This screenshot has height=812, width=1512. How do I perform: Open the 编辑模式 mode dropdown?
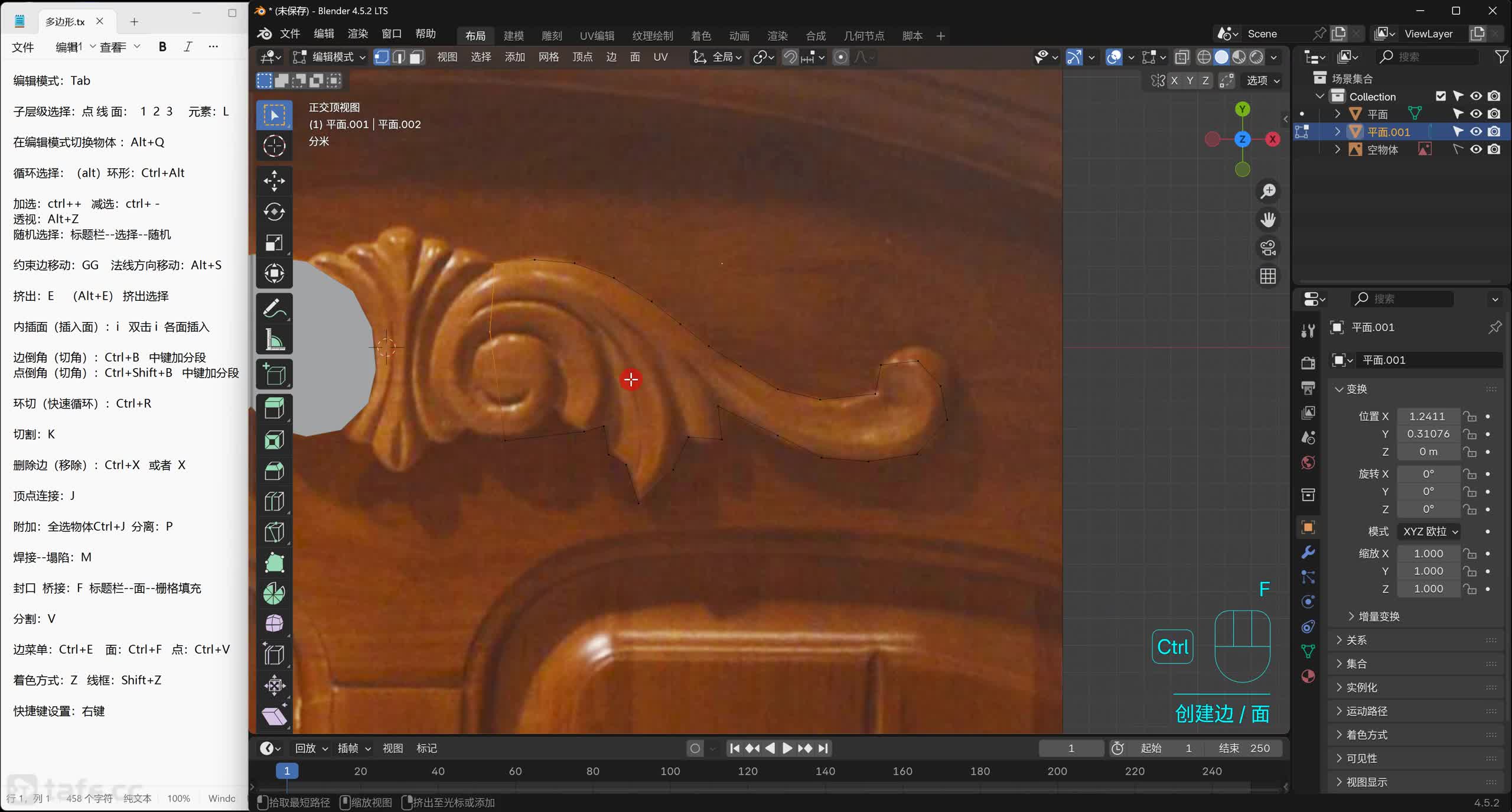[x=330, y=57]
